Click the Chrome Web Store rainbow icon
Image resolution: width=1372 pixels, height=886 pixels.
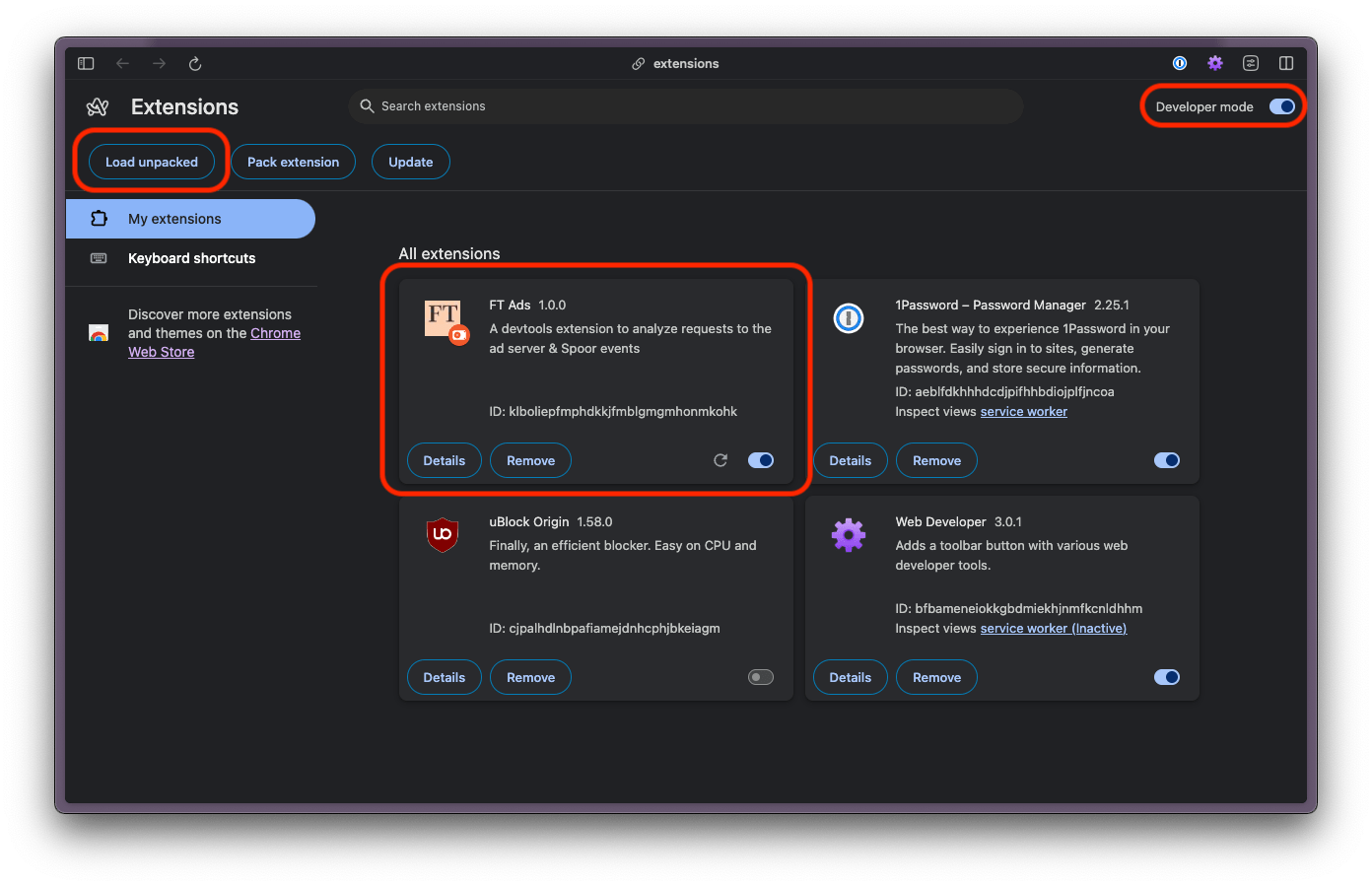99,333
